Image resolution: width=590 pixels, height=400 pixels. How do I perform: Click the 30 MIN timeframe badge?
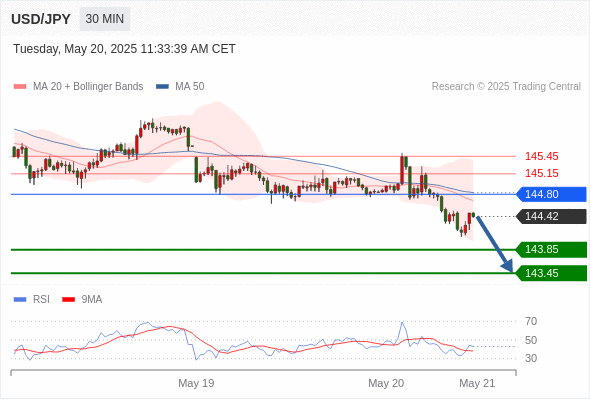coord(105,19)
